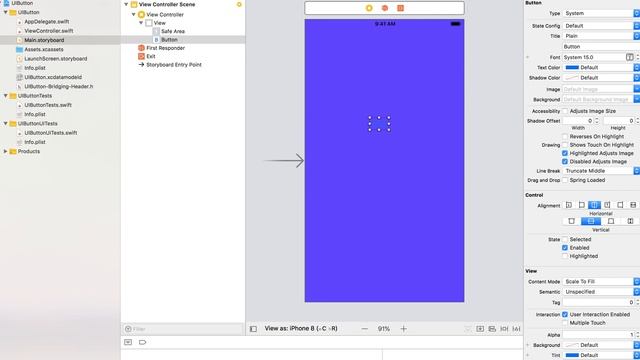Toggle the debug area visibility icon

click(x=128, y=342)
